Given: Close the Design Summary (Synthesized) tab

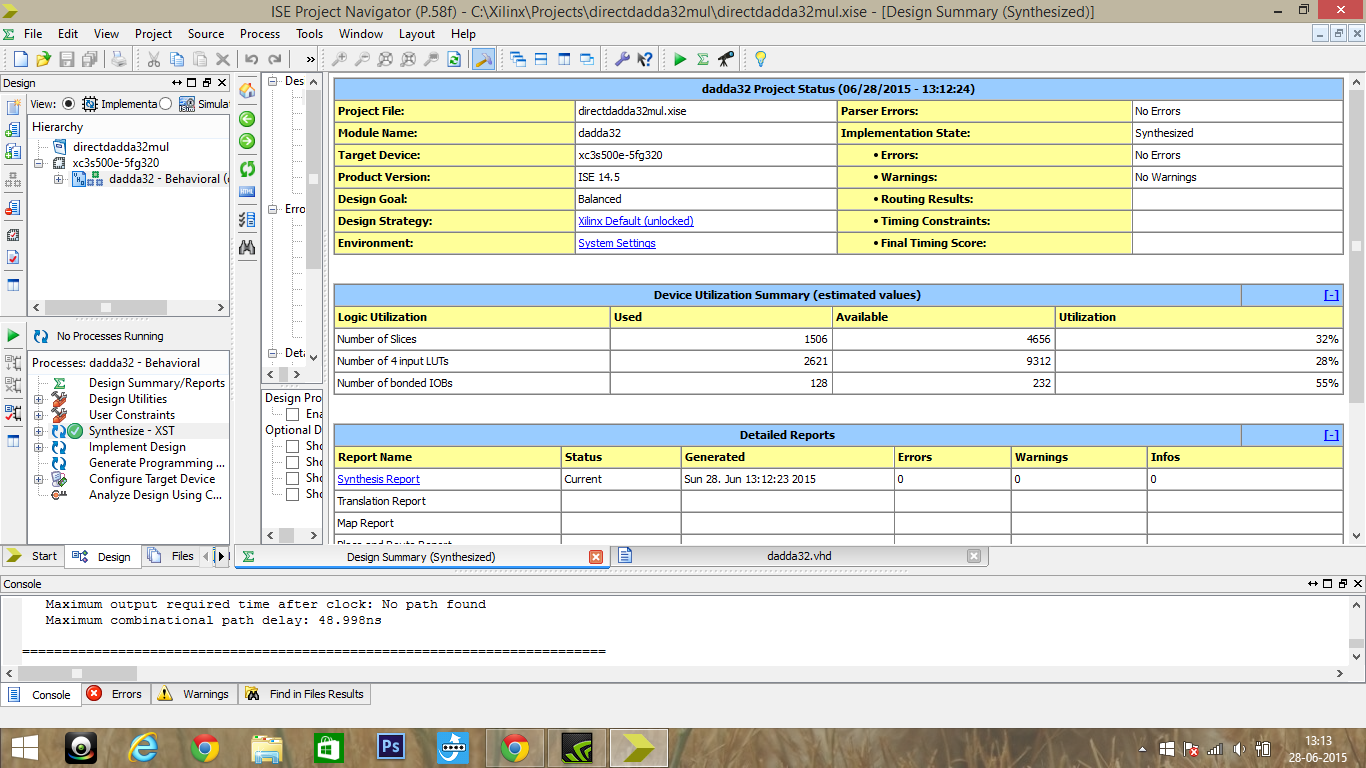Looking at the screenshot, I should 596,556.
